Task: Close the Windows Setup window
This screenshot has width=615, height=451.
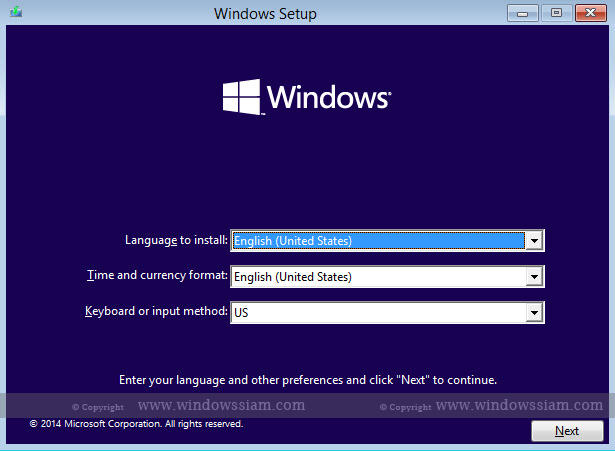Action: click(591, 13)
